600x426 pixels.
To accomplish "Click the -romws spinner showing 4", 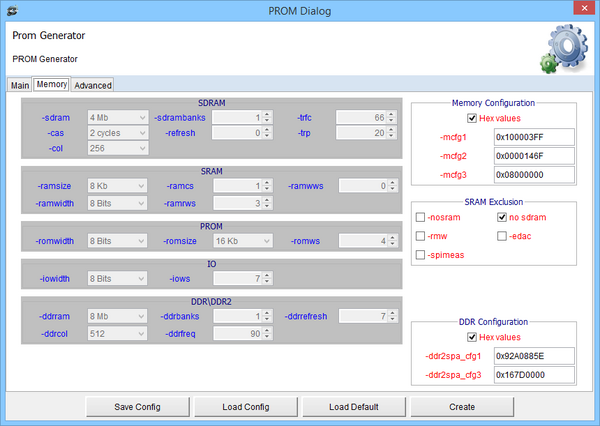I will pos(368,241).
